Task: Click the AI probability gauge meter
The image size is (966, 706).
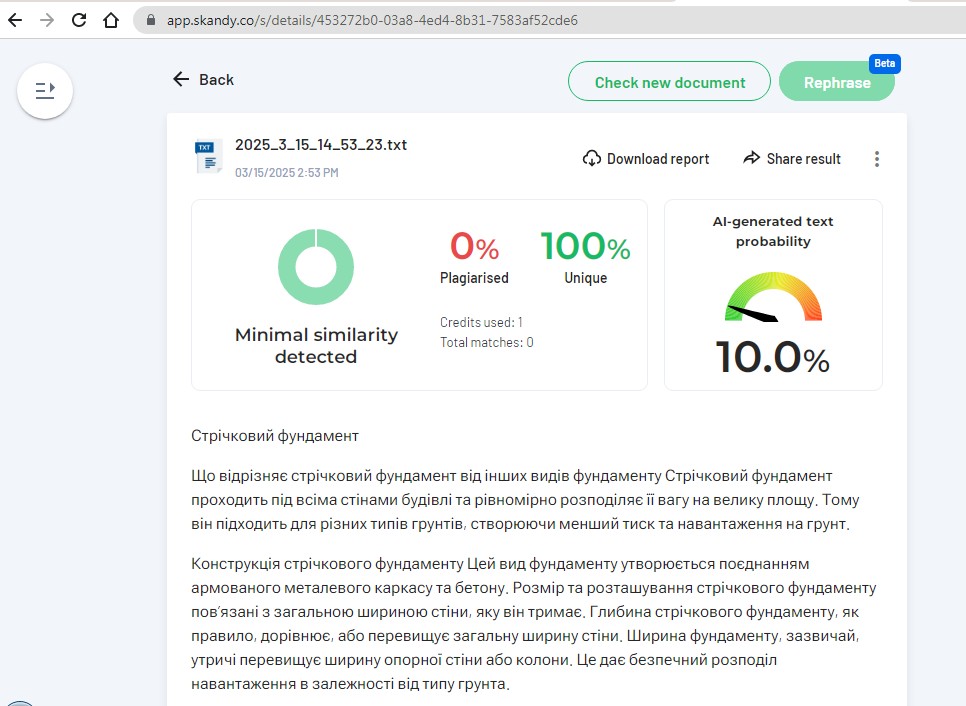Action: click(x=773, y=297)
